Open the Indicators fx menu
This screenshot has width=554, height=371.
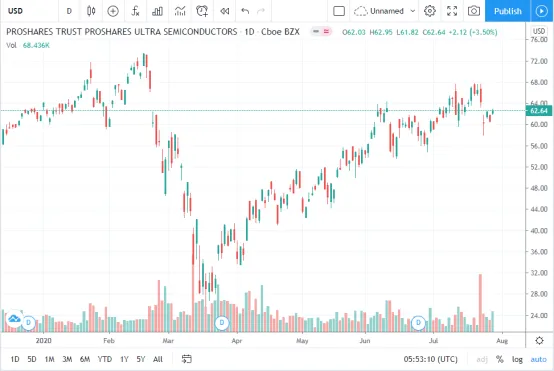[135, 11]
